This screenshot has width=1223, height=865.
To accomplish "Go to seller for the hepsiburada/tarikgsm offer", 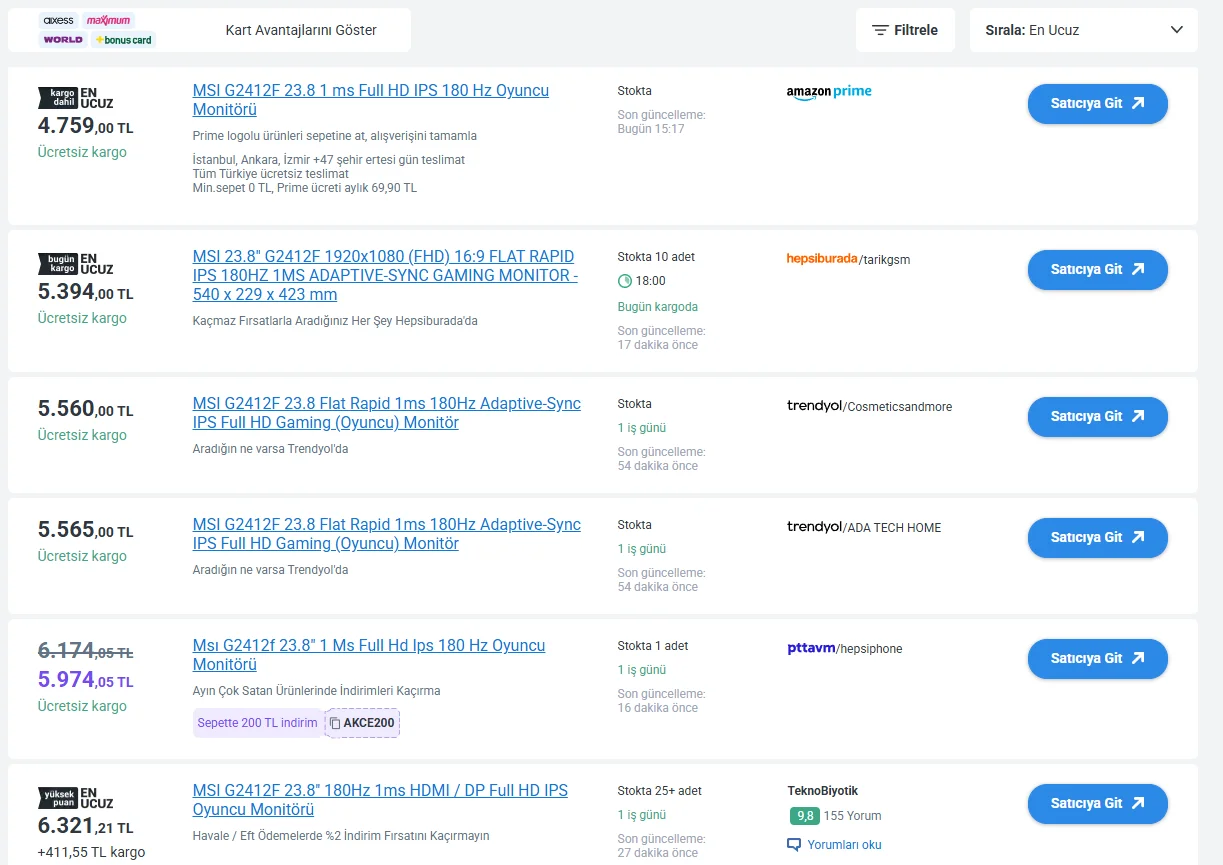I will (x=1097, y=269).
